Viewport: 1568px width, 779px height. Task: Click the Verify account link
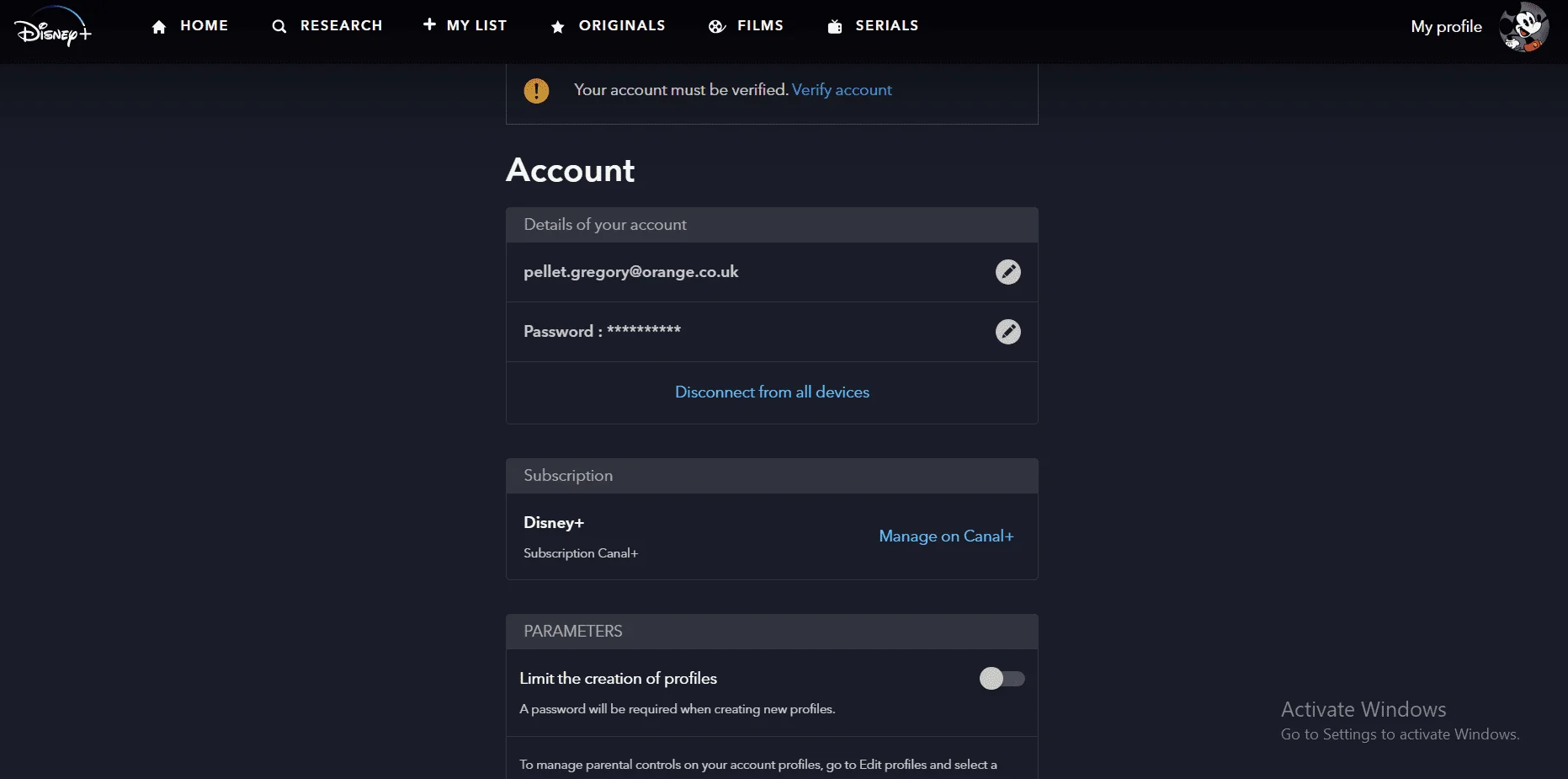[842, 90]
